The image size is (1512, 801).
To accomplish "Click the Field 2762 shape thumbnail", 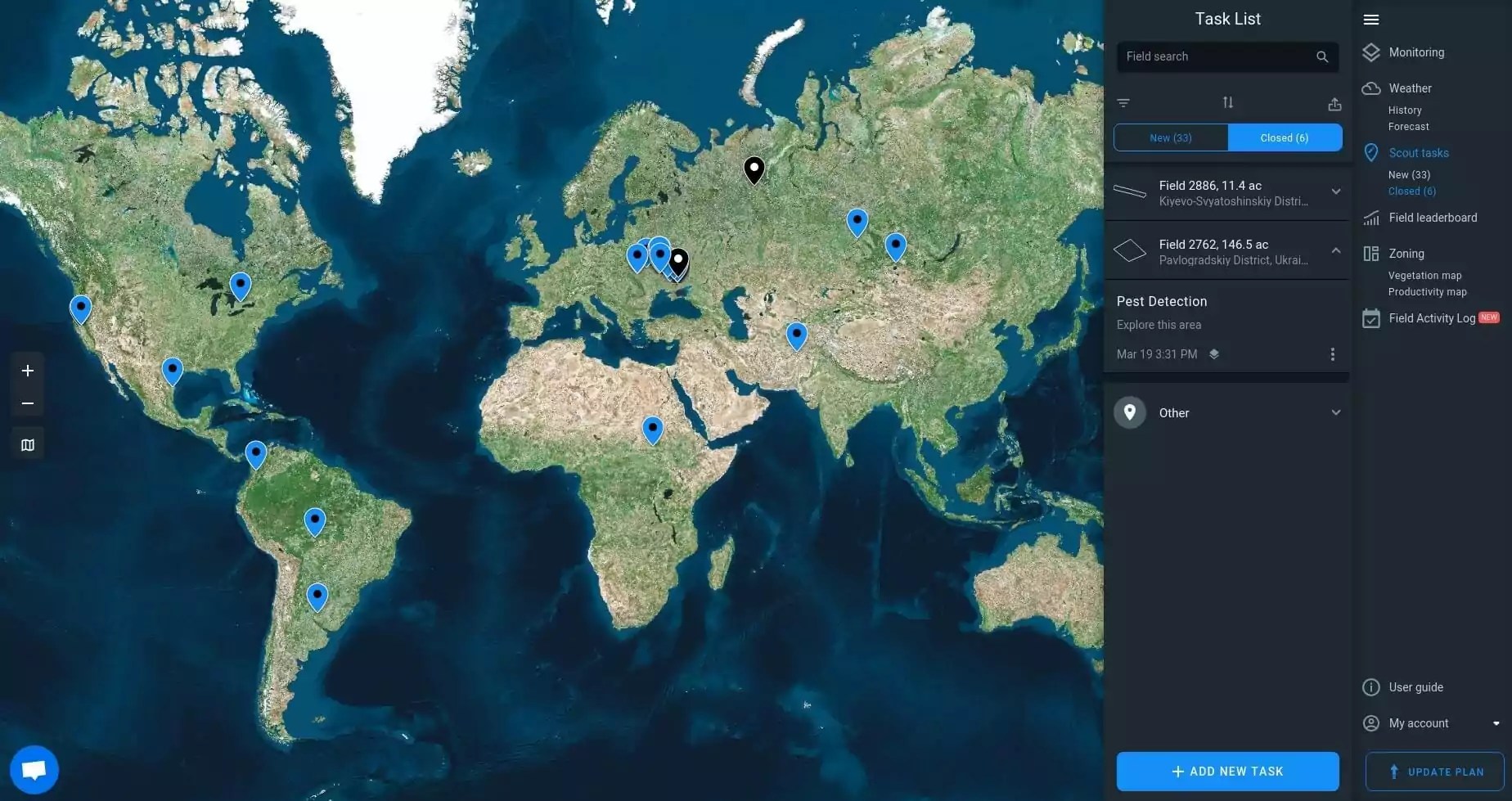I will click(1130, 251).
